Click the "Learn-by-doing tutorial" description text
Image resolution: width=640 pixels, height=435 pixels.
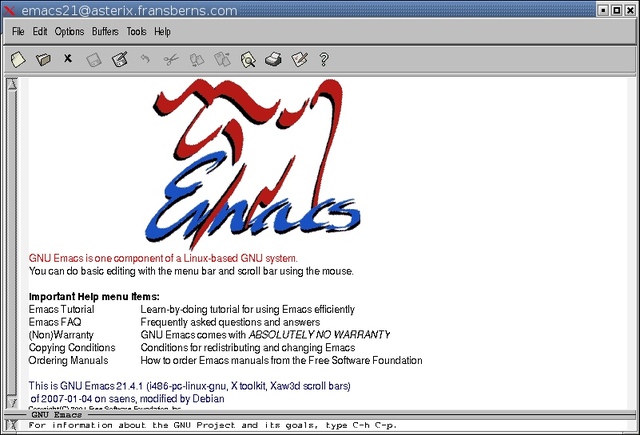[248, 309]
